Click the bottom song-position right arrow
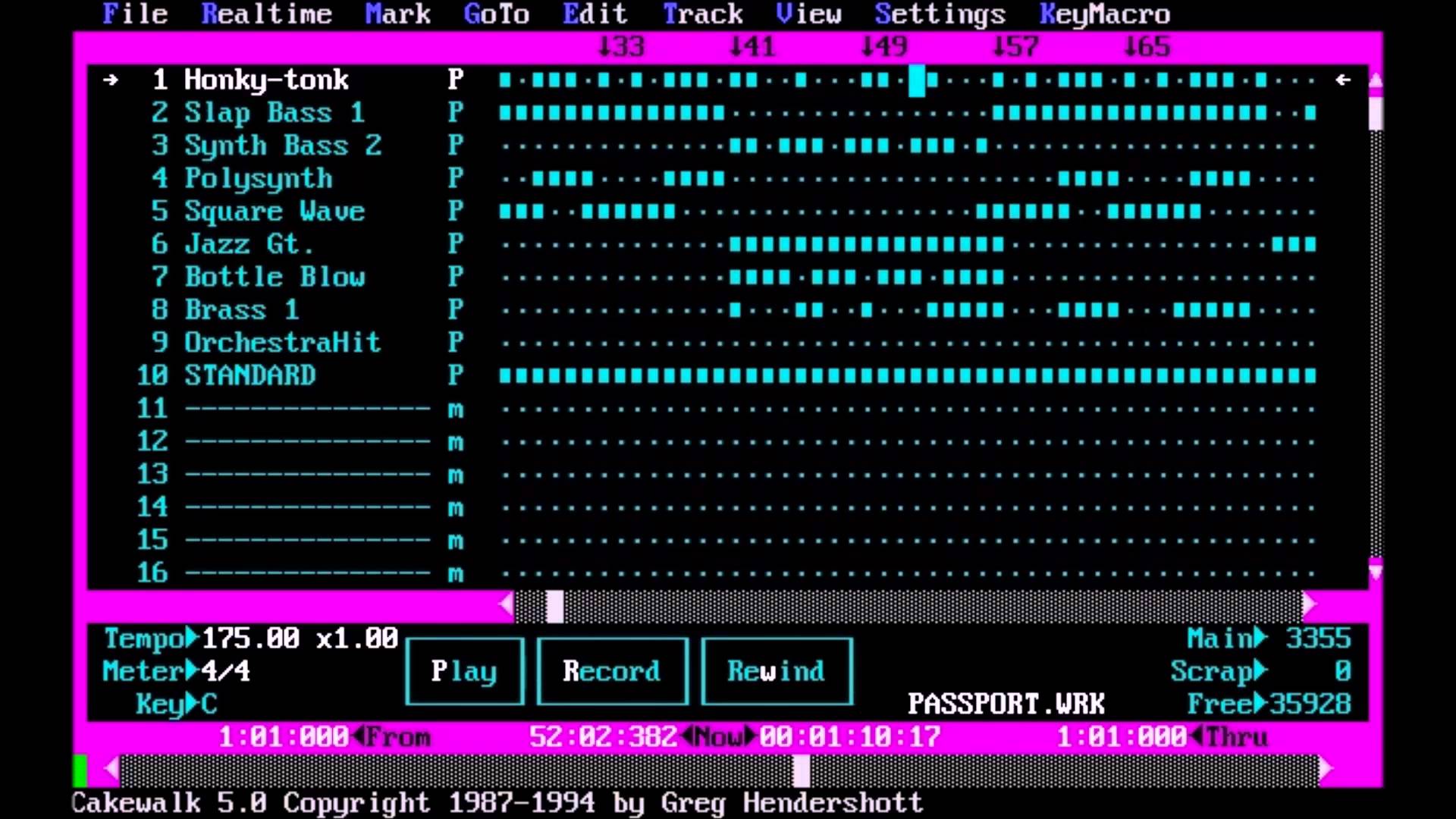Screen dimensions: 1456x819 1326,770
